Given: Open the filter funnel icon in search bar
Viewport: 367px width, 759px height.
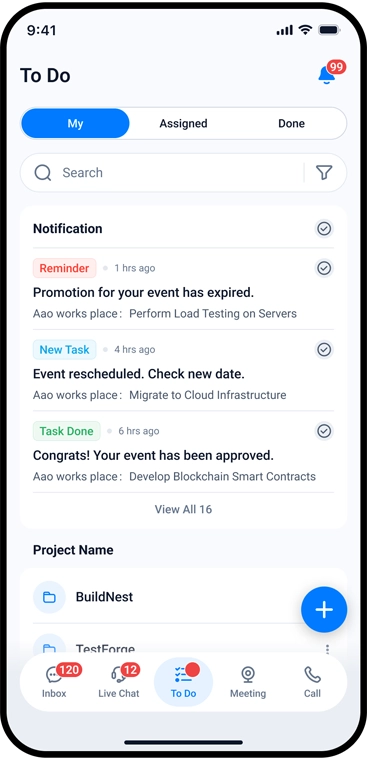Looking at the screenshot, I should click(x=324, y=173).
